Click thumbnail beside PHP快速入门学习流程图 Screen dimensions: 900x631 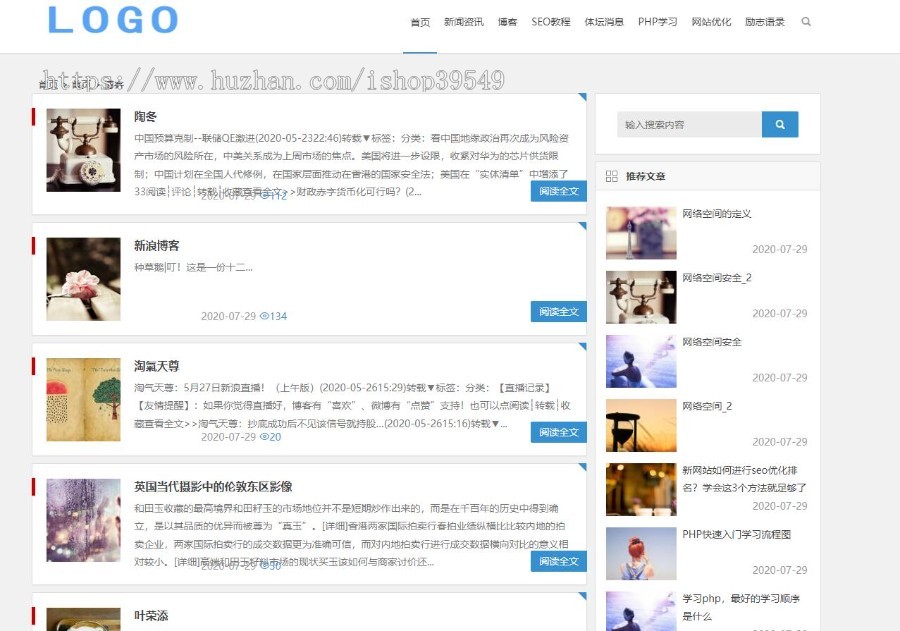pyautogui.click(x=641, y=553)
